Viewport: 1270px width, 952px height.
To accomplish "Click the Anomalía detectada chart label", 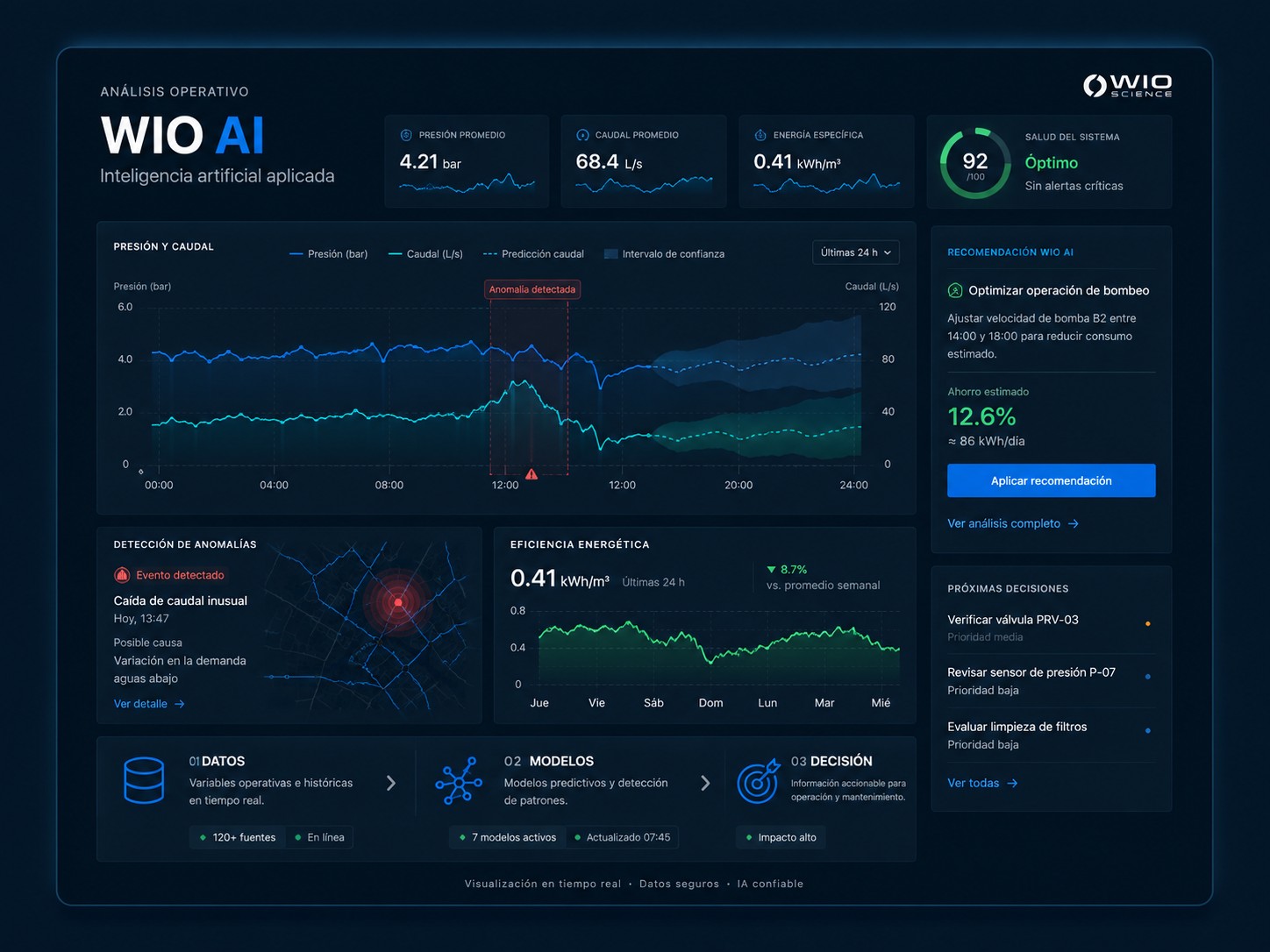I will click(532, 289).
